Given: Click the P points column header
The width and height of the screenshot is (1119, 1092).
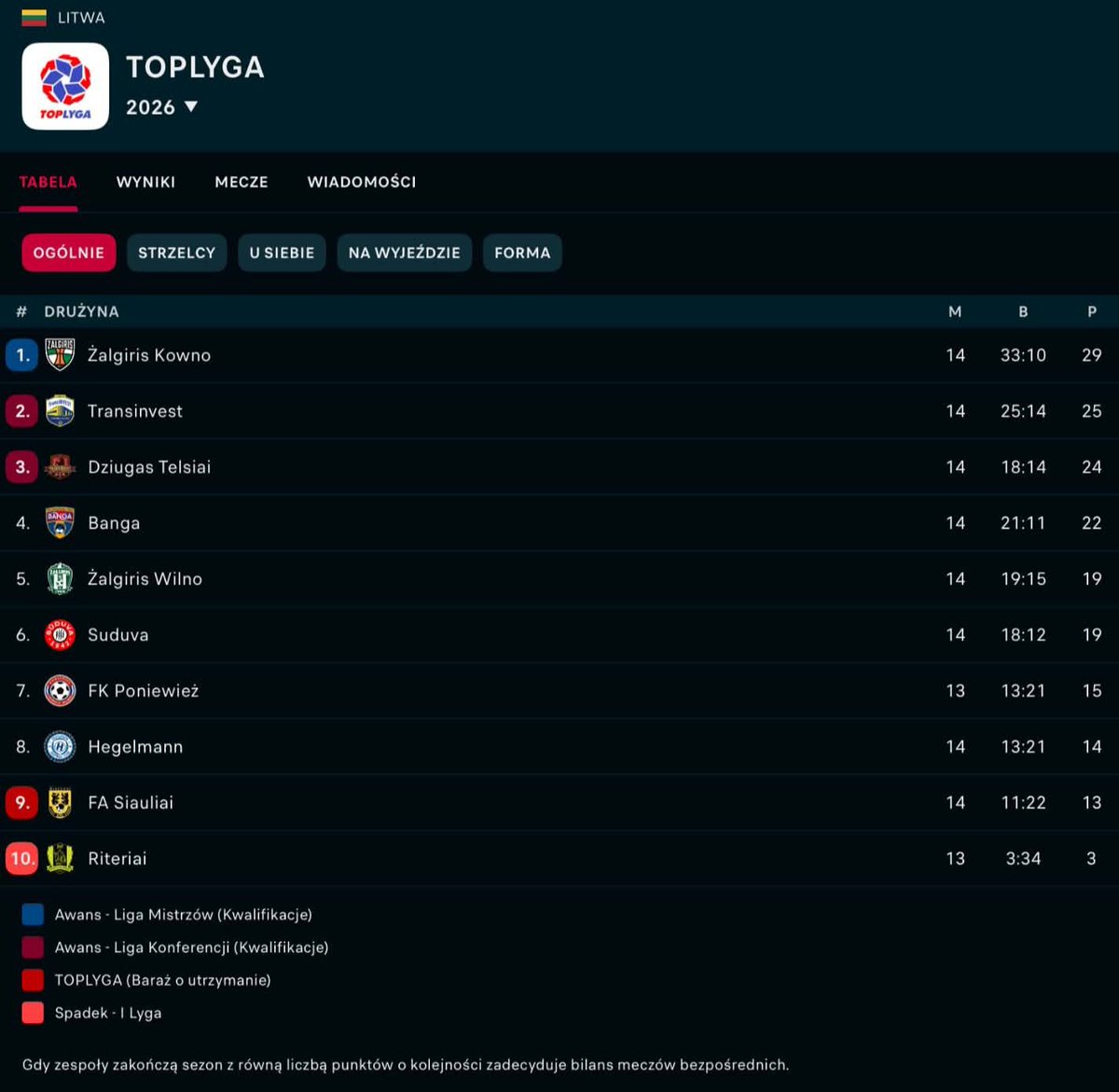Looking at the screenshot, I should click(1092, 311).
